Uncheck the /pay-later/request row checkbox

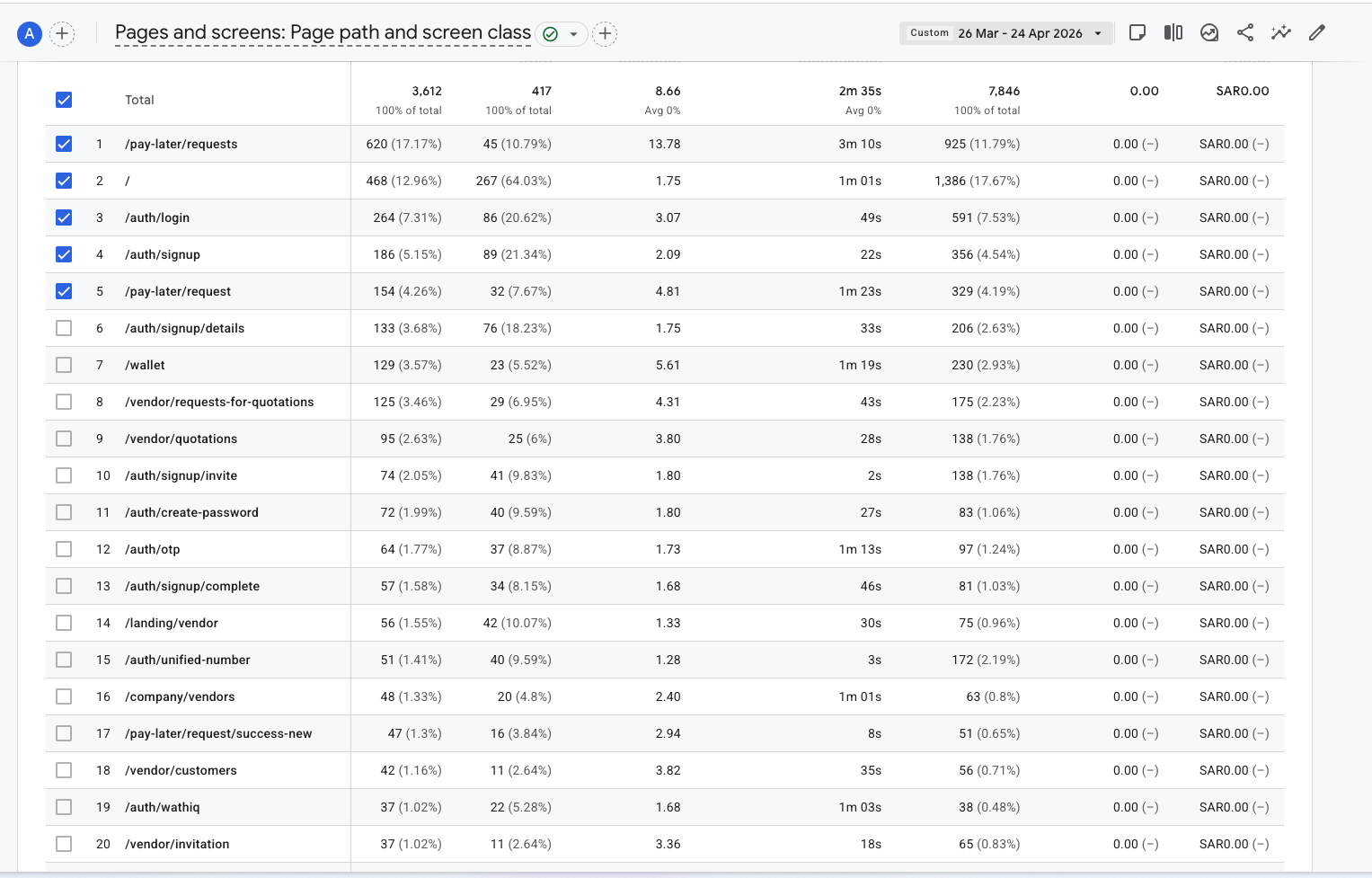64,291
